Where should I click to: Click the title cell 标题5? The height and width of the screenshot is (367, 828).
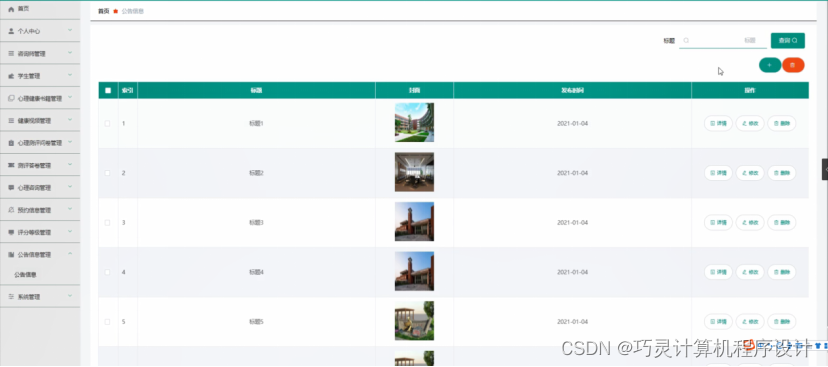point(256,322)
